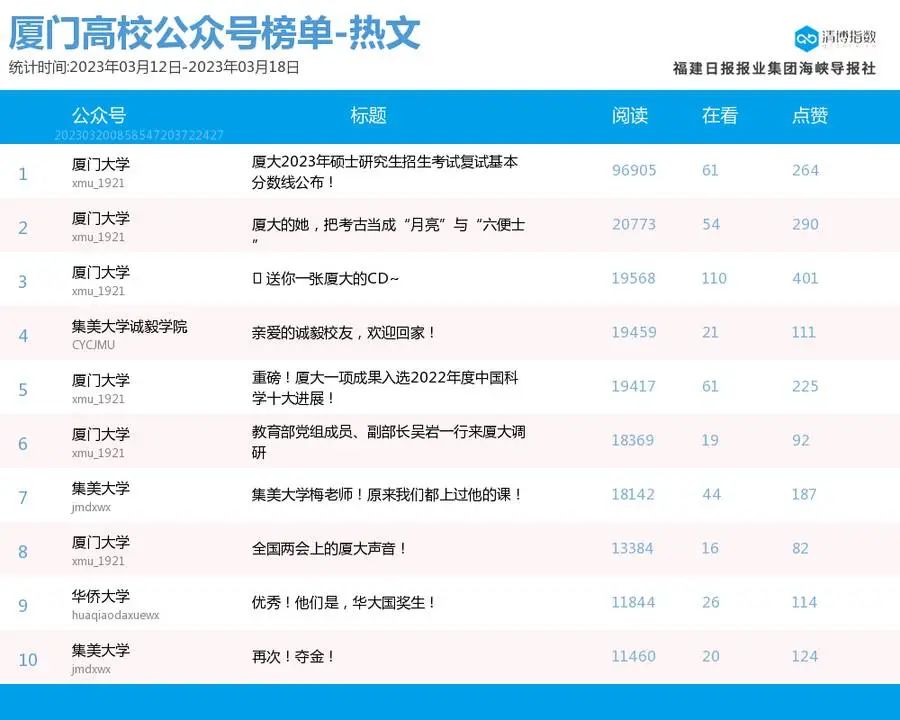This screenshot has width=900, height=720.
Task: Click the title 厦门高校公众号榜单-热文
Action: click(x=215, y=33)
